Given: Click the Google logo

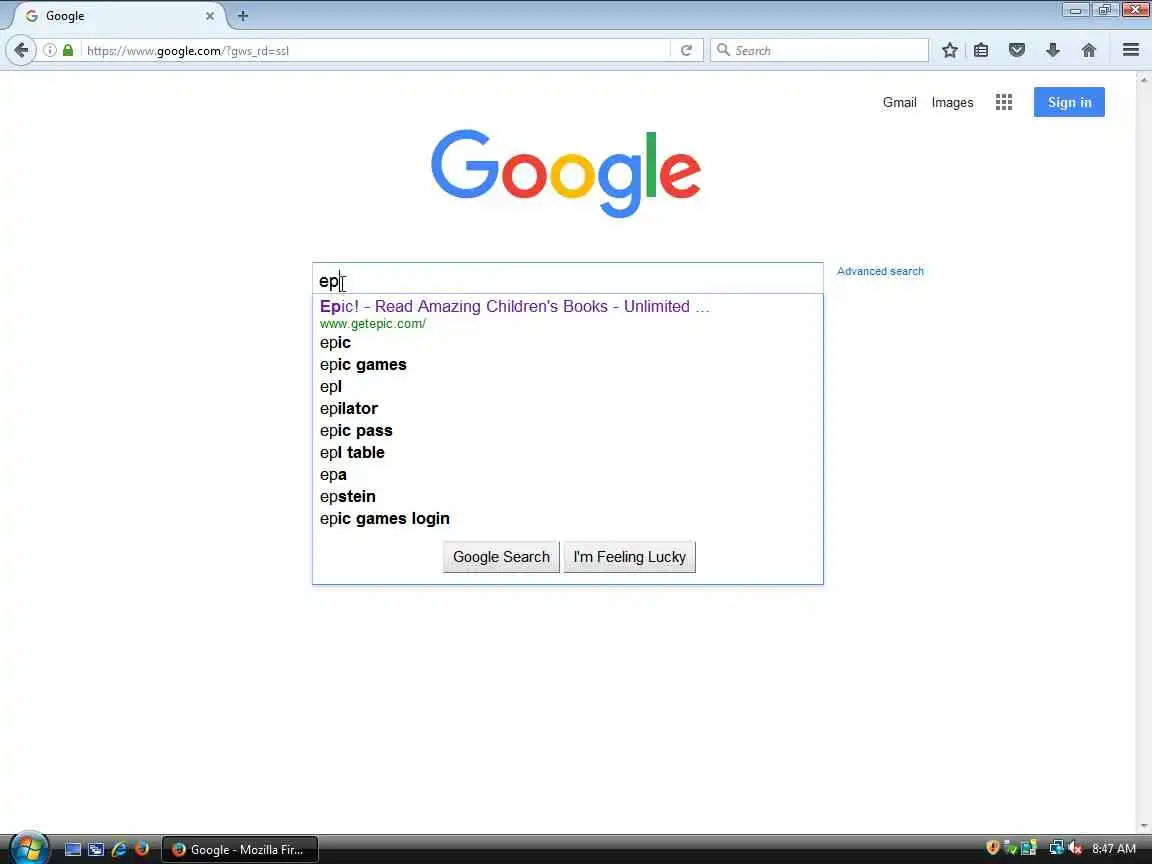Looking at the screenshot, I should (566, 173).
